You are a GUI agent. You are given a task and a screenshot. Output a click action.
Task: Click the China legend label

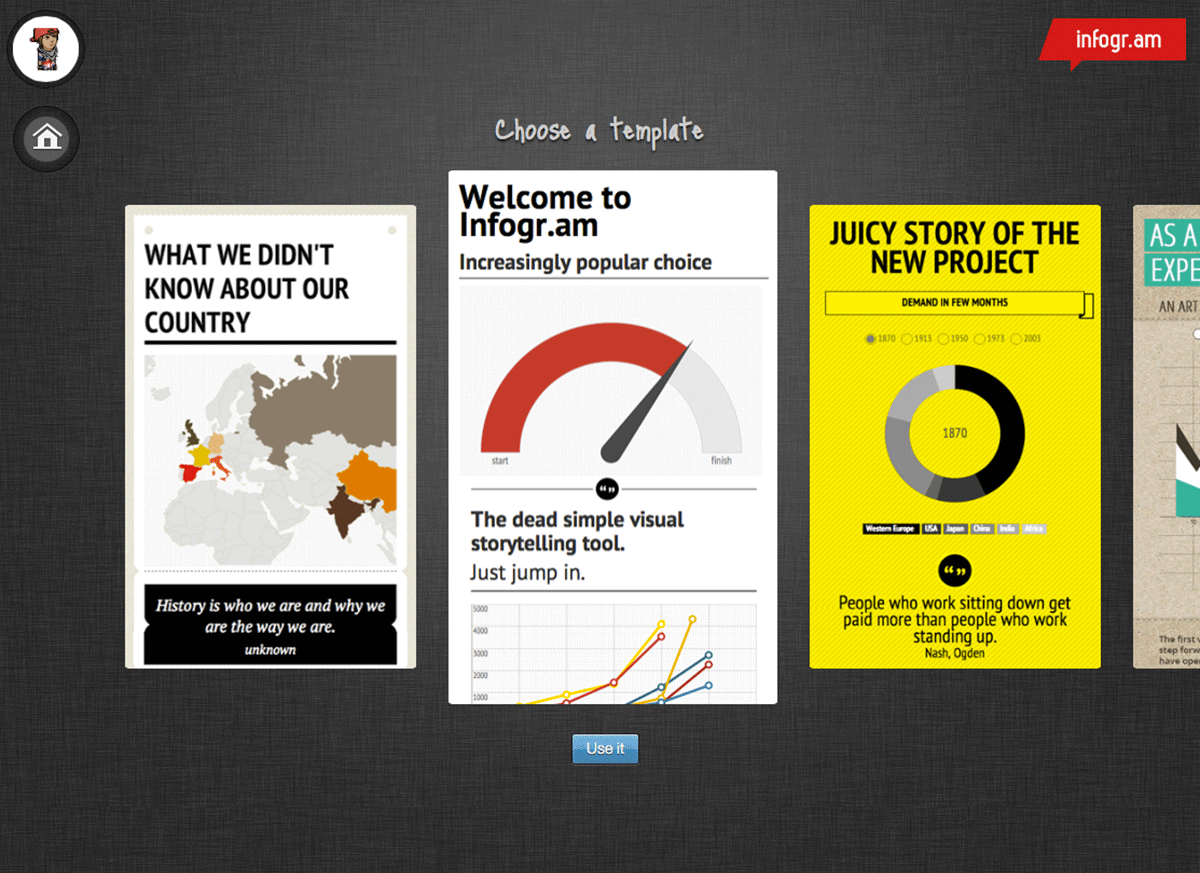coord(983,528)
